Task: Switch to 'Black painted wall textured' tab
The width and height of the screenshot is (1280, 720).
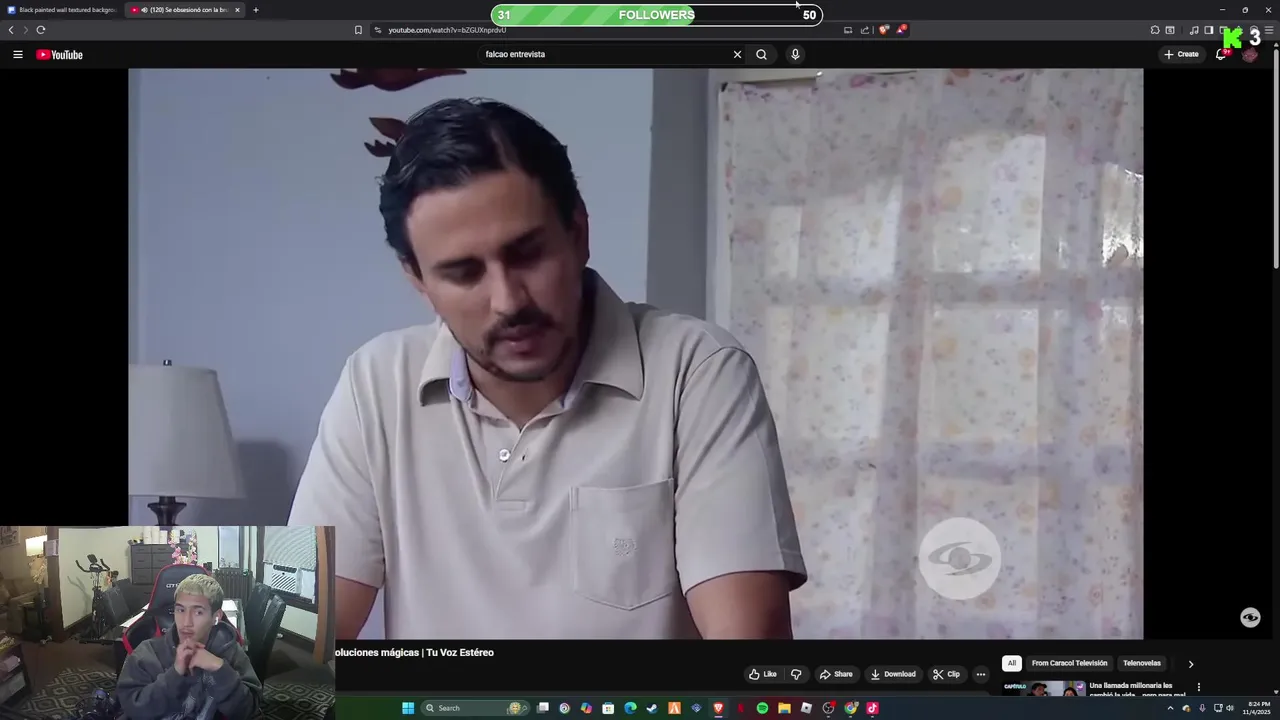Action: [62, 10]
